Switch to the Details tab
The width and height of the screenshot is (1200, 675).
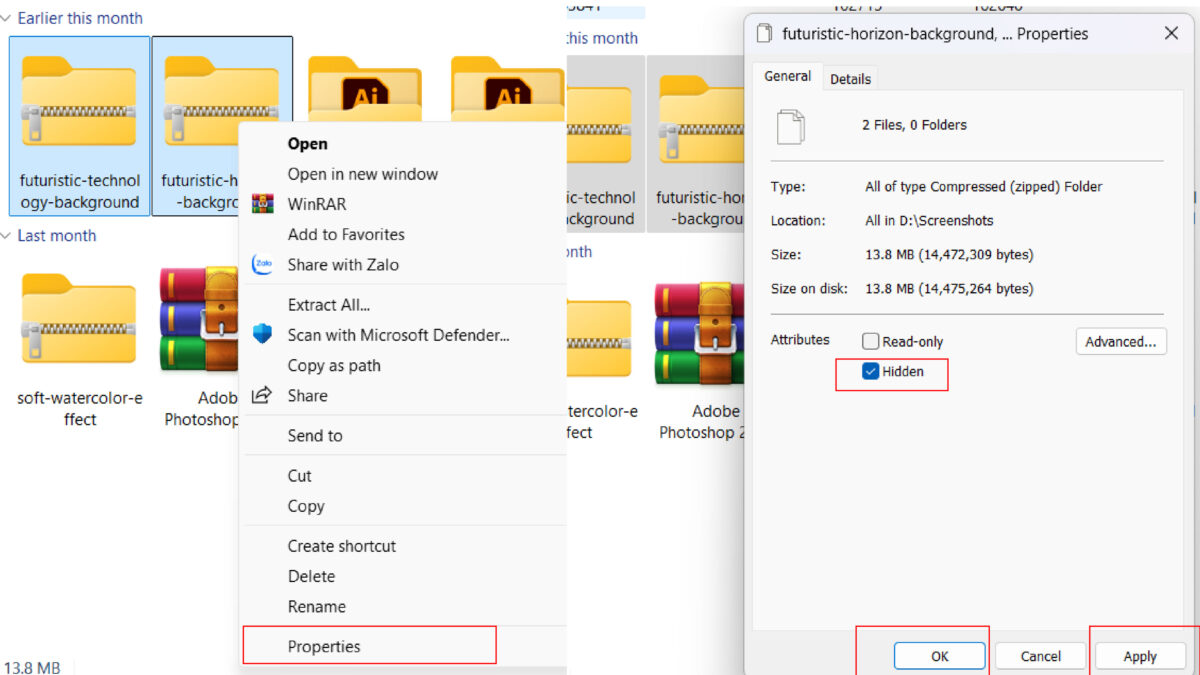pos(850,77)
